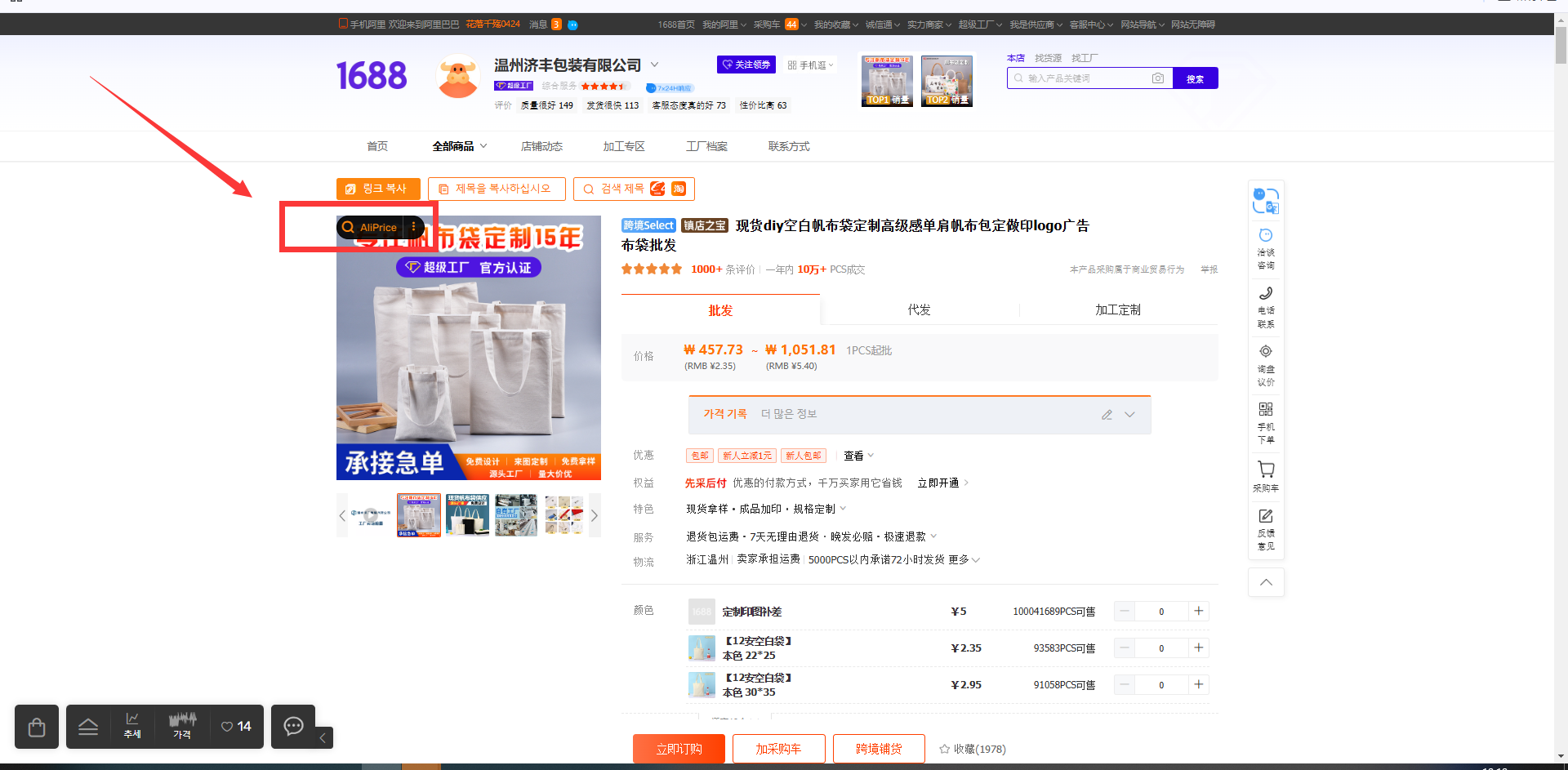Click the 加采购车 button
This screenshot has width=1568, height=770.
pyautogui.click(x=778, y=749)
